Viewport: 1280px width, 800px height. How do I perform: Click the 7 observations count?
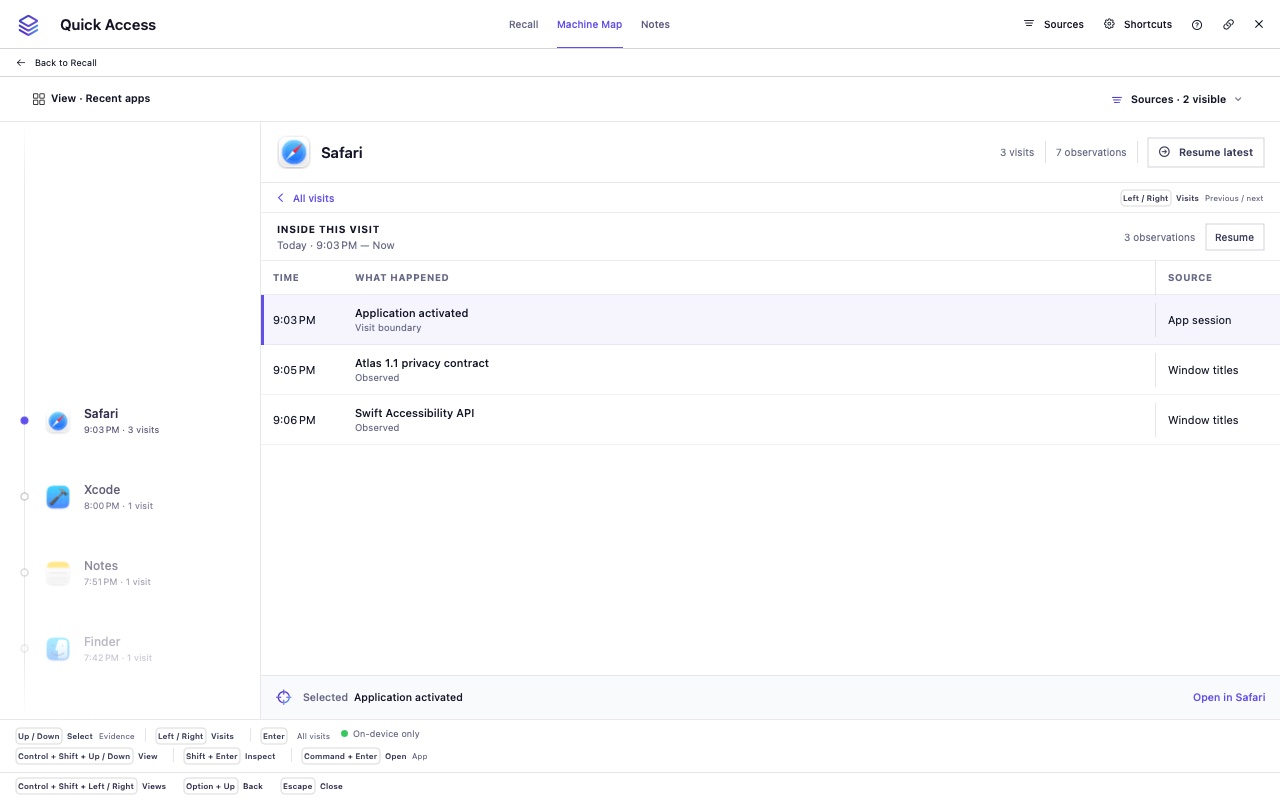tap(1091, 153)
